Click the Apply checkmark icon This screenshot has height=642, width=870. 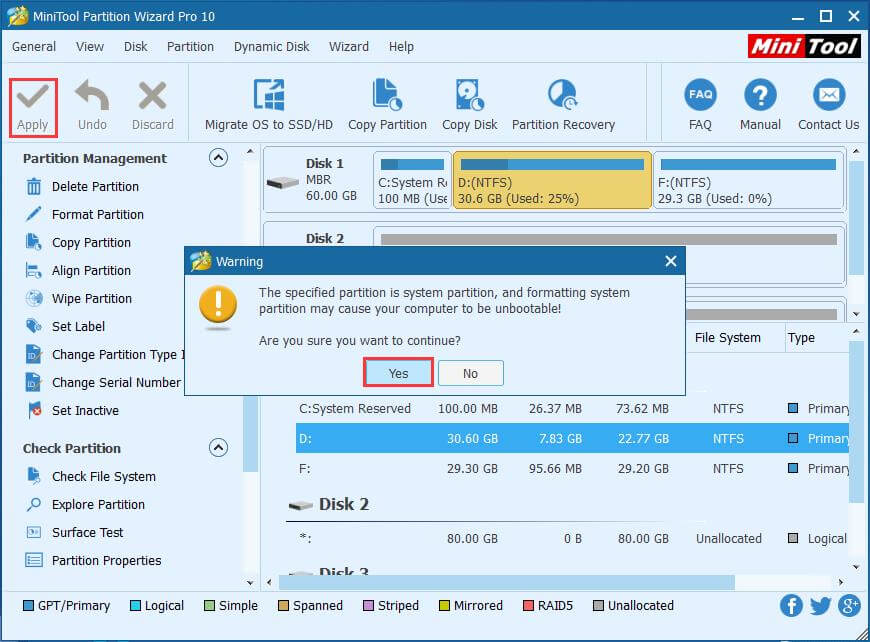(x=33, y=98)
